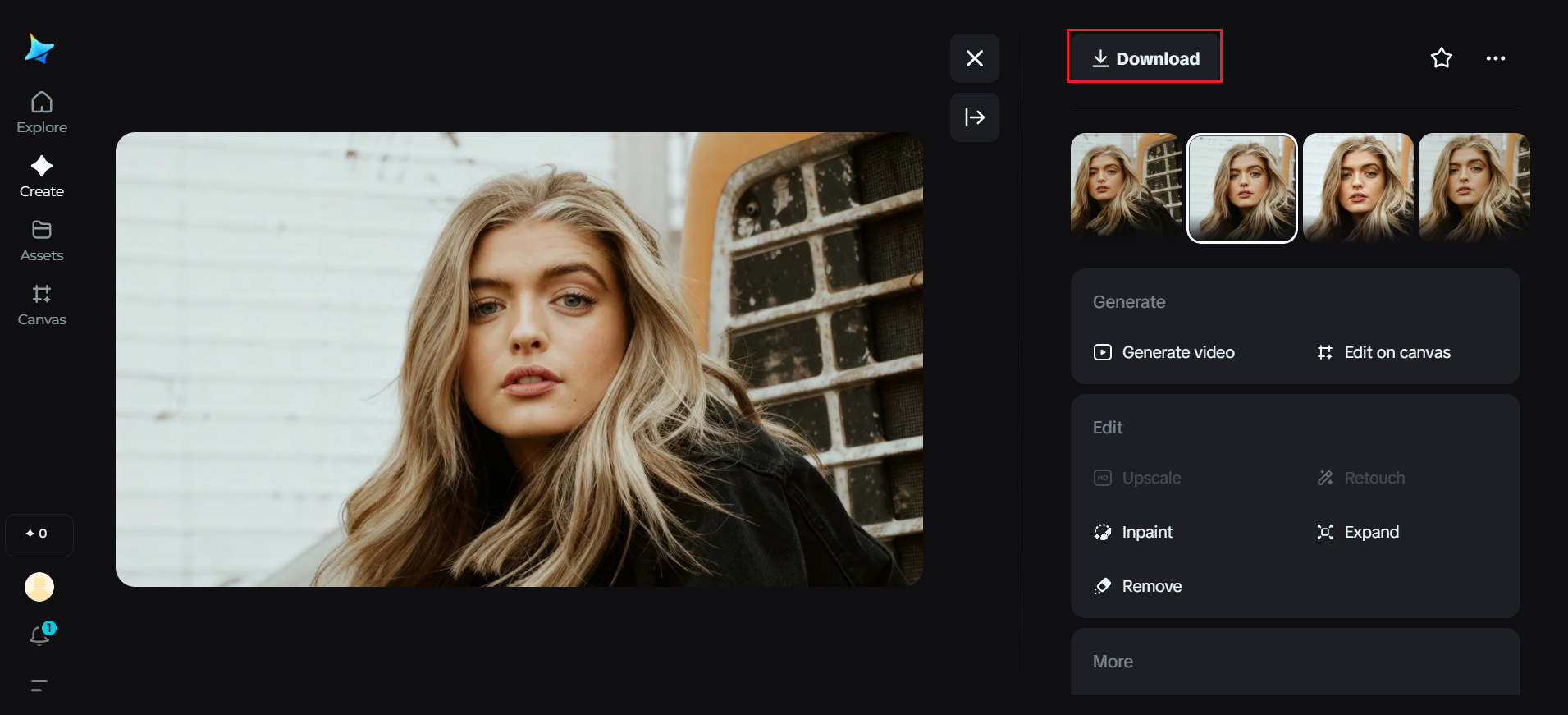
Task: View notifications via bell icon
Action: pyautogui.click(x=40, y=635)
